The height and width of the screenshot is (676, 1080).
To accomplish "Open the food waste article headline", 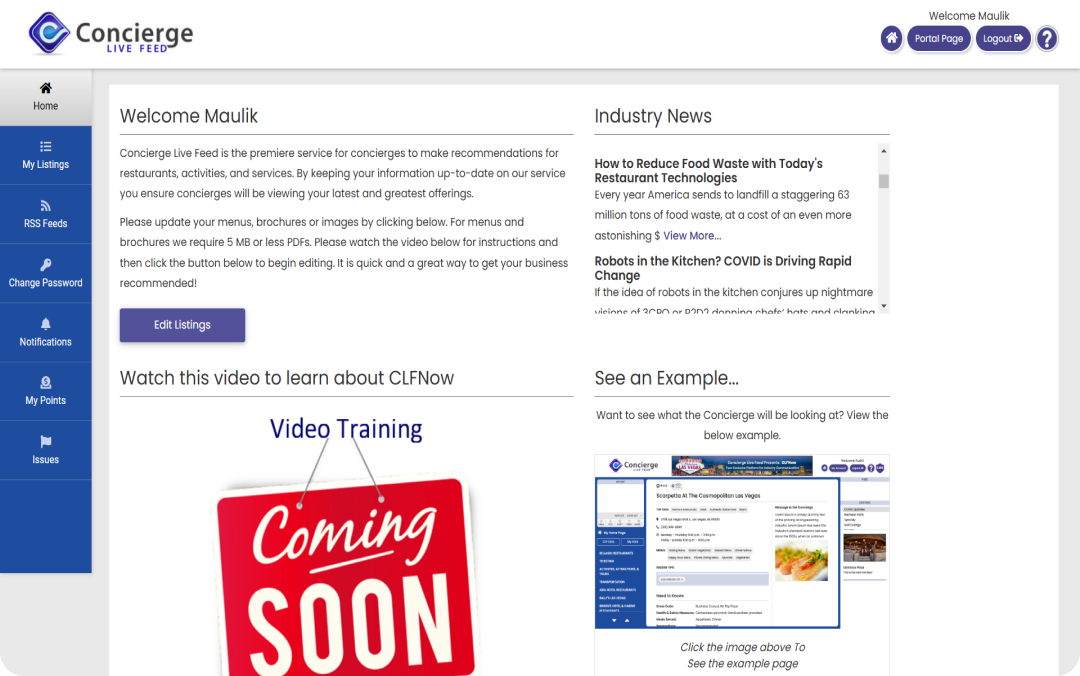I will click(x=709, y=171).
